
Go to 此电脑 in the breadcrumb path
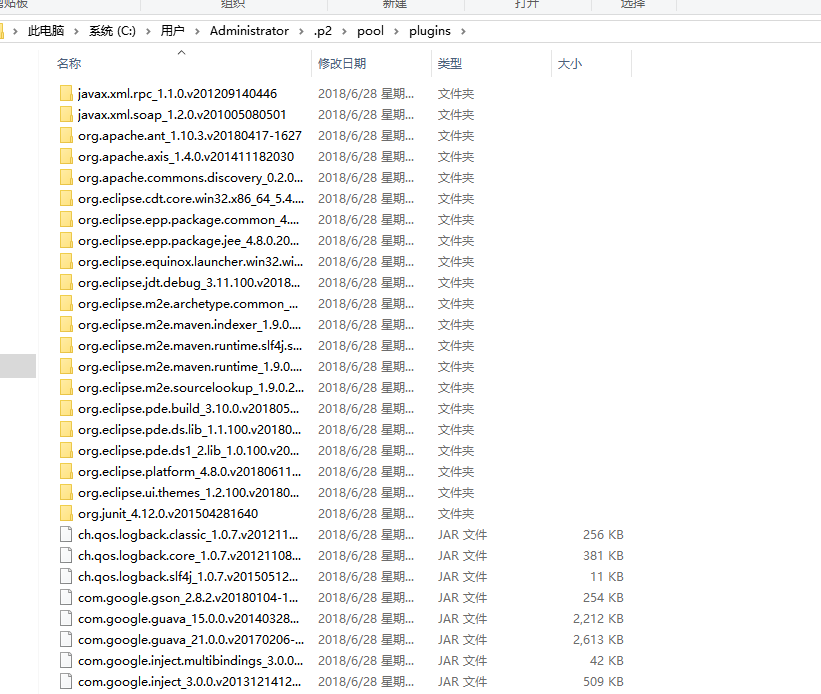pyautogui.click(x=47, y=31)
